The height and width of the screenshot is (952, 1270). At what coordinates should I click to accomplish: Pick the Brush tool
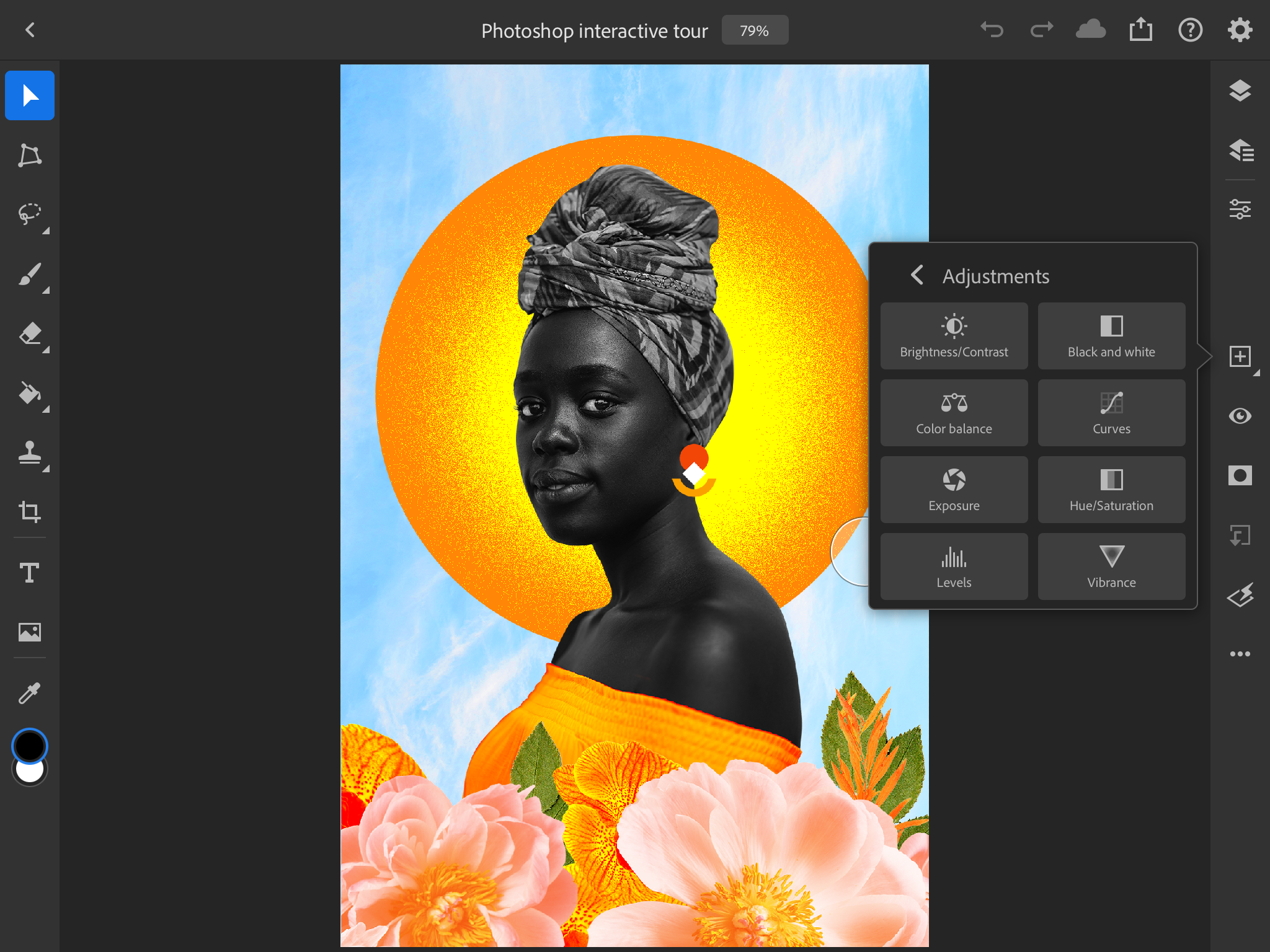pos(29,274)
